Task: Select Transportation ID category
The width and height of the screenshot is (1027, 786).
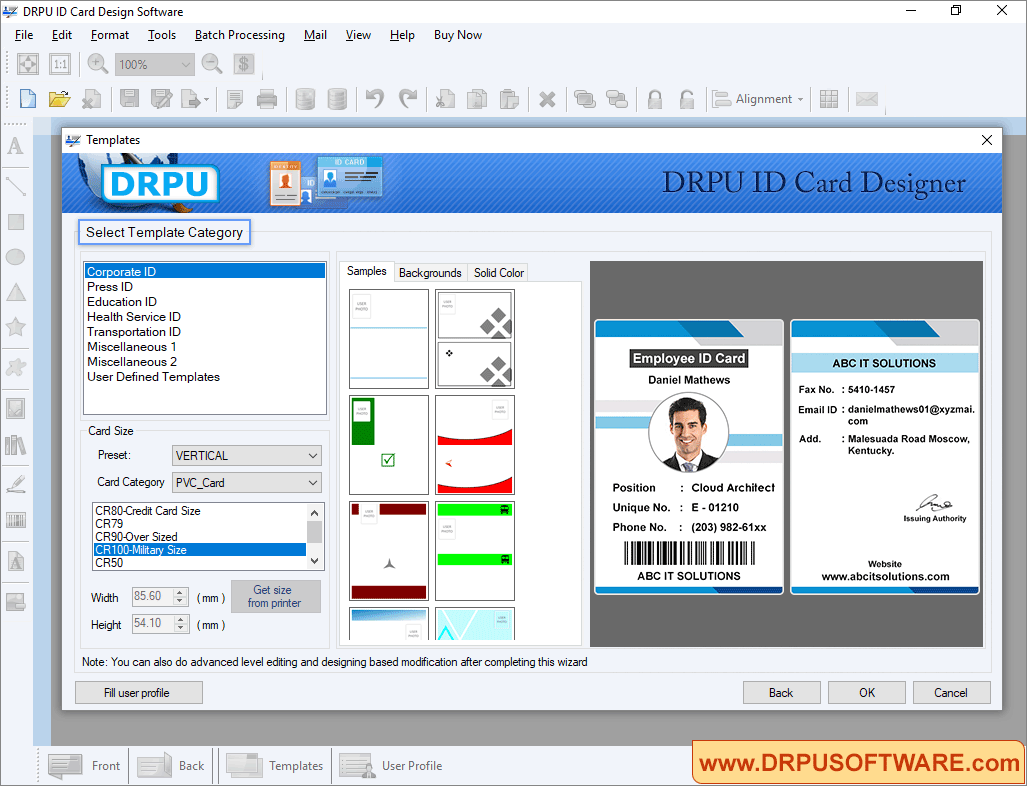Action: coord(204,332)
